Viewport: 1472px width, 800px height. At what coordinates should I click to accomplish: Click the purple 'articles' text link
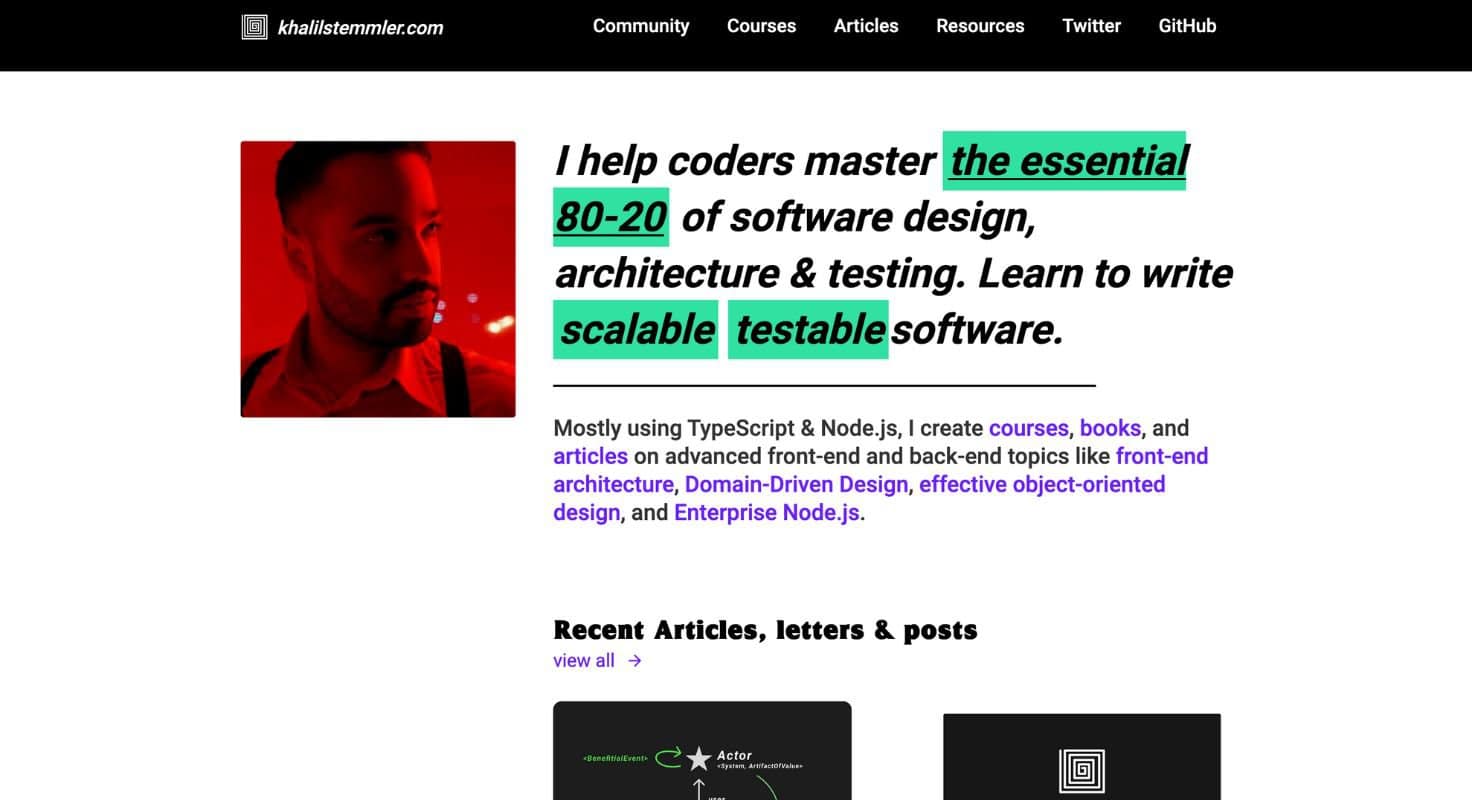coord(590,456)
